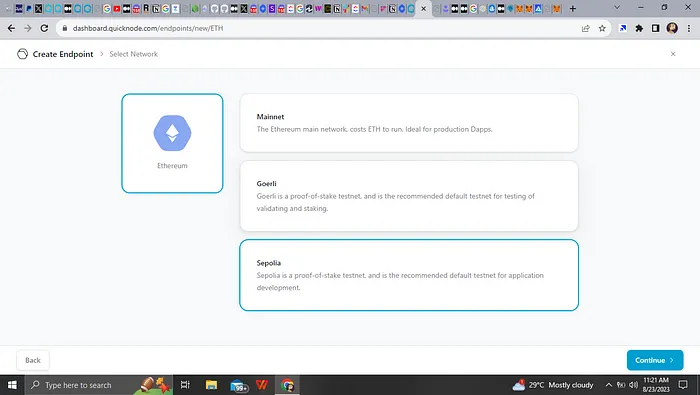
Task: Select the Ethereum chain card
Action: click(172, 143)
